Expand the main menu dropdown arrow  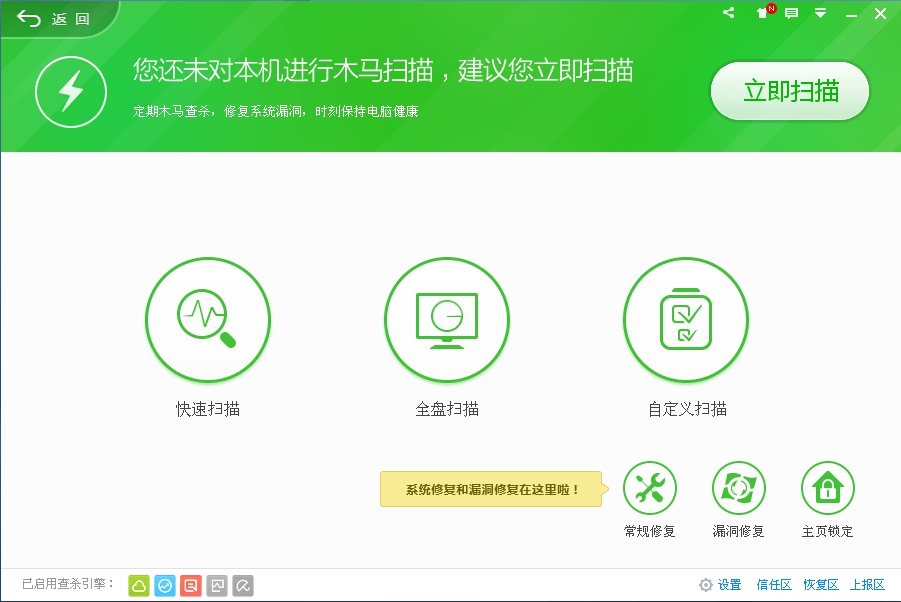820,13
